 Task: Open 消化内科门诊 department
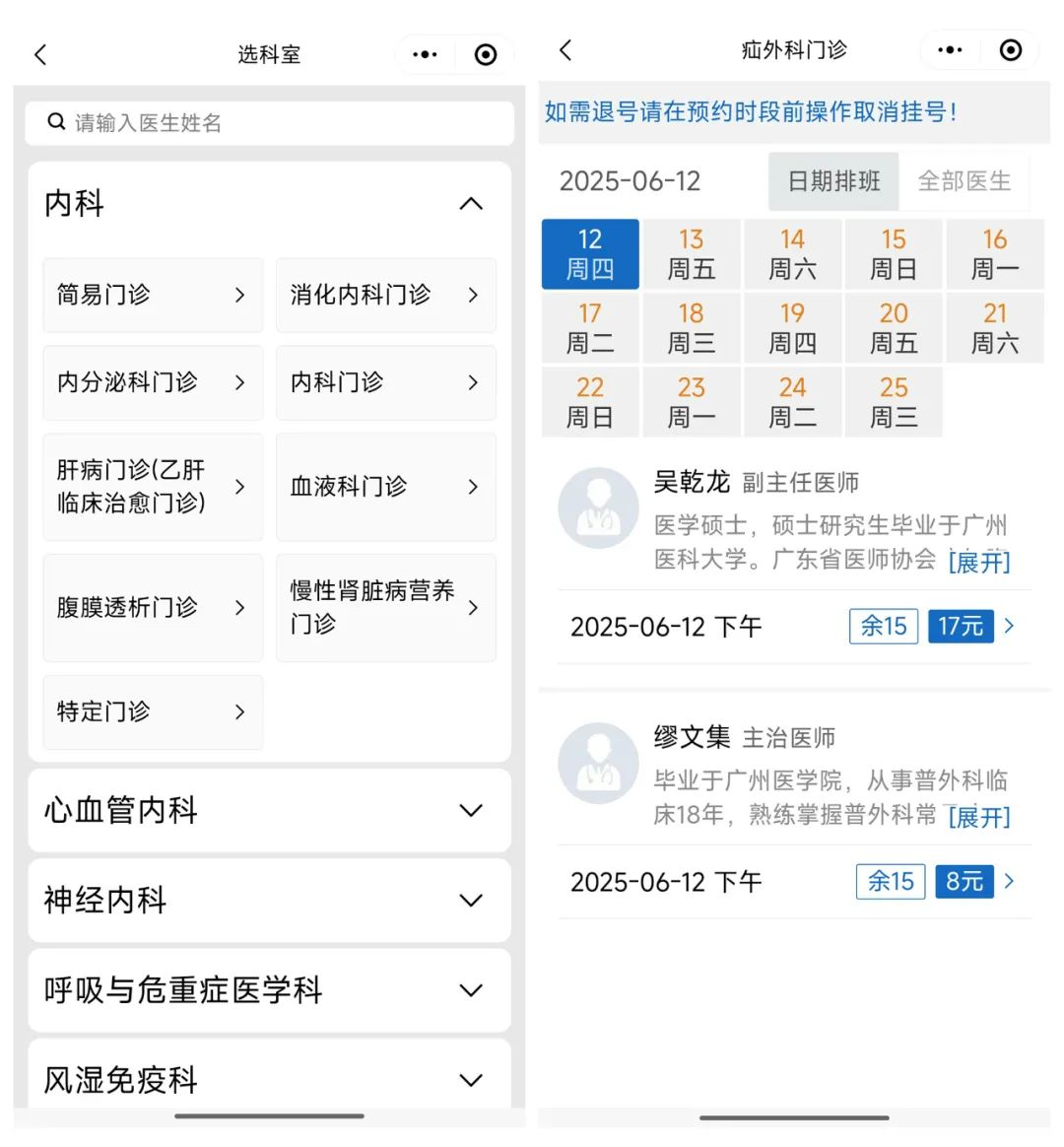coord(385,295)
